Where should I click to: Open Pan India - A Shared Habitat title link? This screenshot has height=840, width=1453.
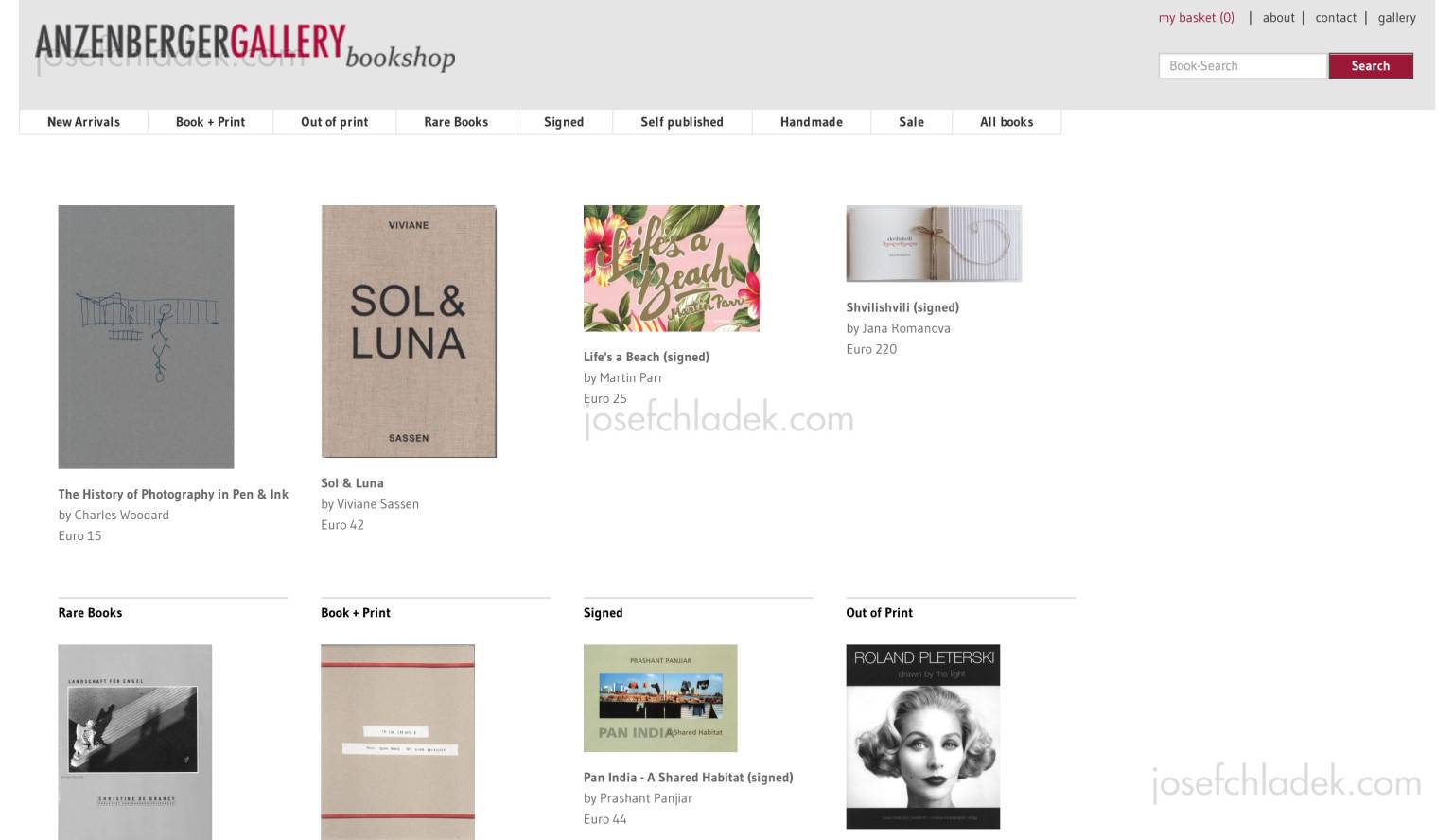688,778
